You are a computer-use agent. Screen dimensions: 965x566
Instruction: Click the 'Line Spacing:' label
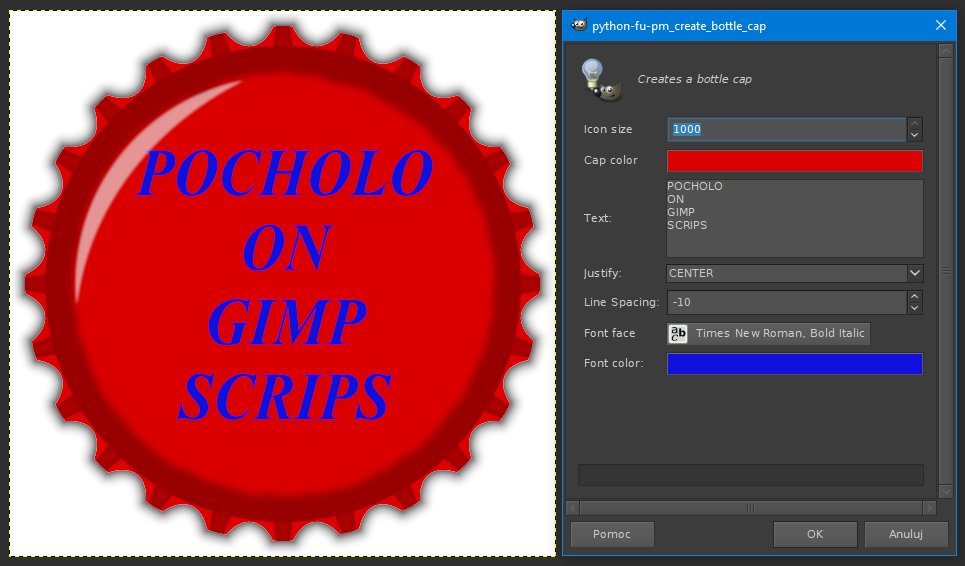(621, 302)
